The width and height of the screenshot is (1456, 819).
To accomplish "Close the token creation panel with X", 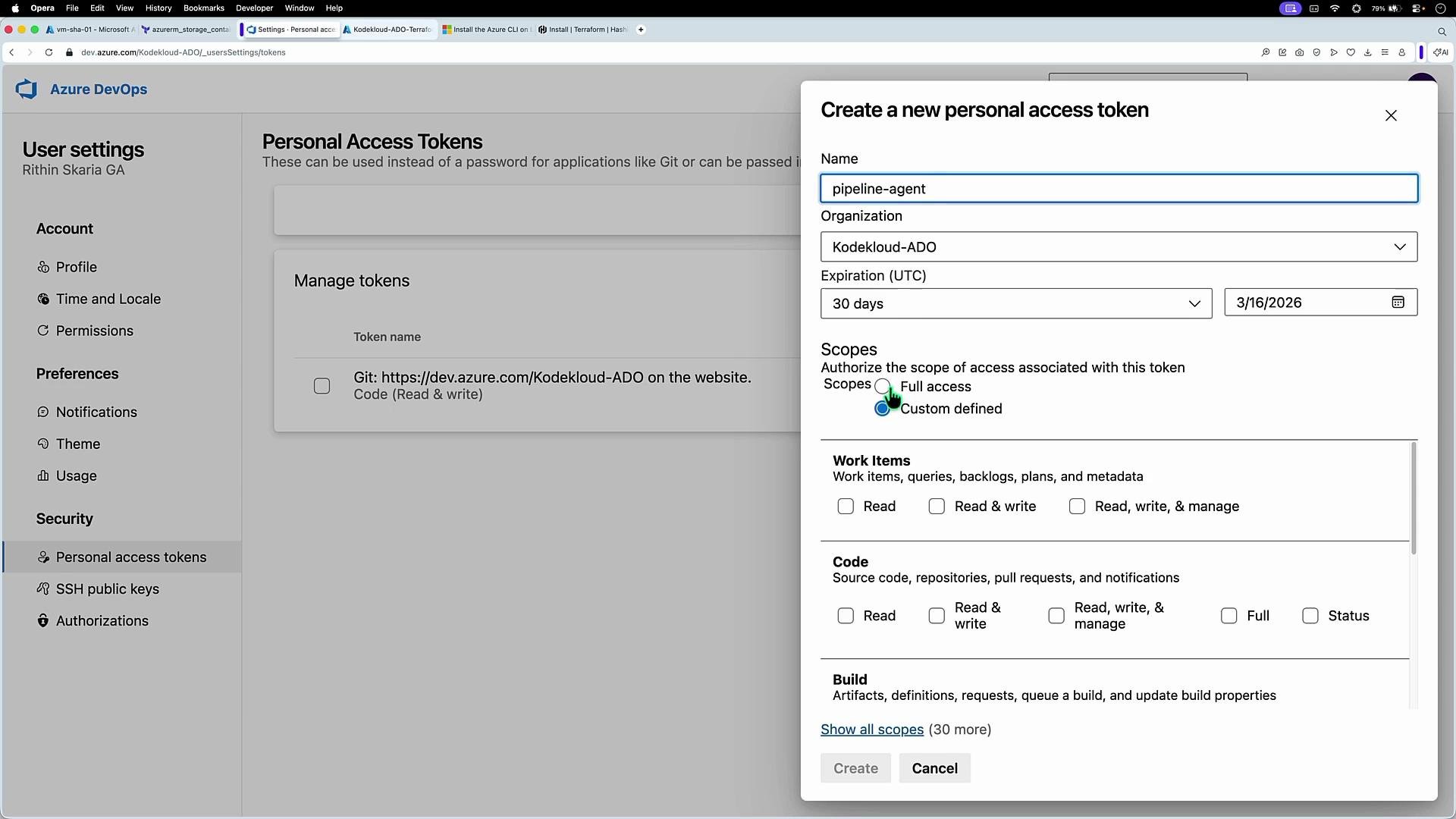I will [x=1391, y=115].
